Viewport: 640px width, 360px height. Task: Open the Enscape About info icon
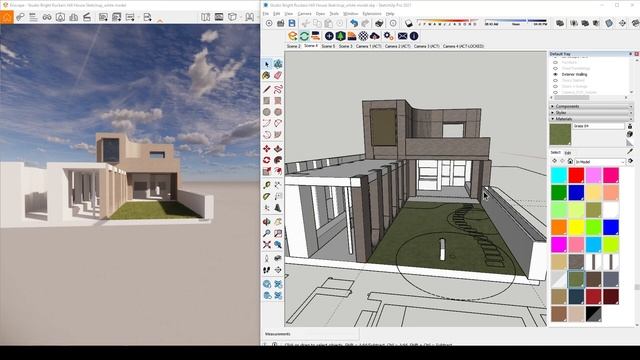pos(414,36)
